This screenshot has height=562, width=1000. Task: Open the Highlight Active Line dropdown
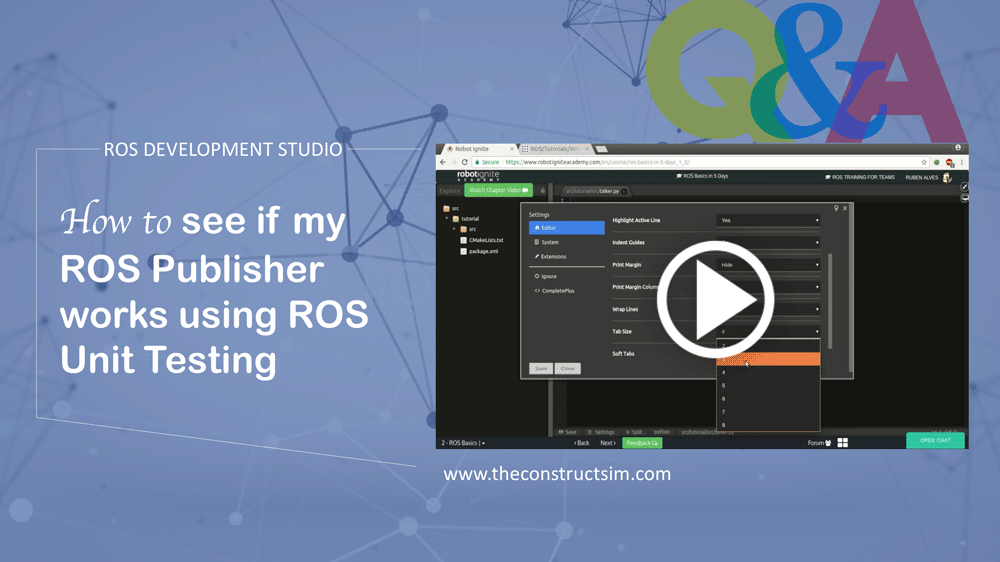(768, 220)
